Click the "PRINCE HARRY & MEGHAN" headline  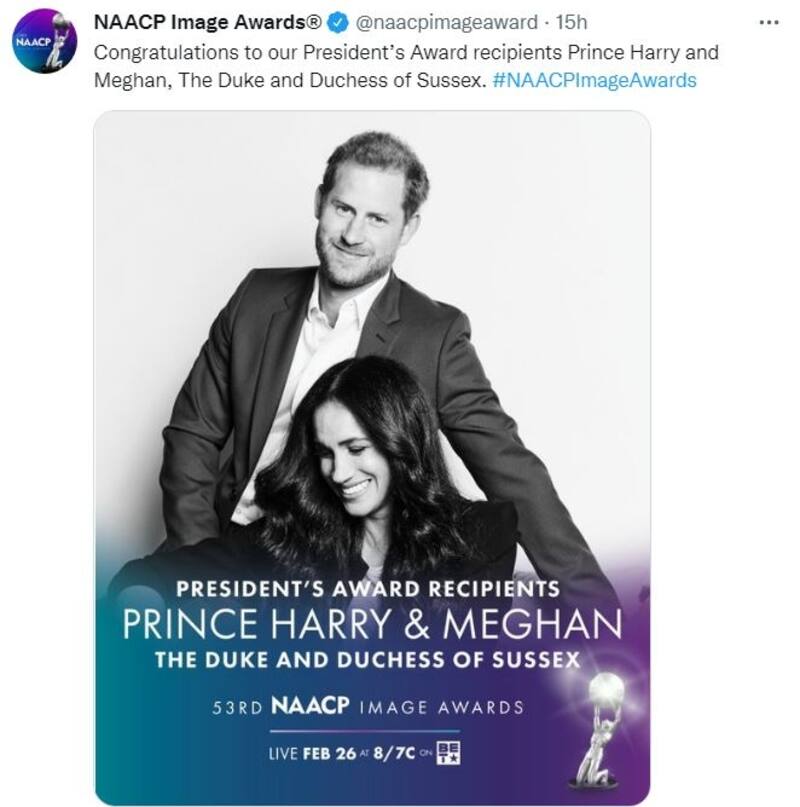coord(372,625)
